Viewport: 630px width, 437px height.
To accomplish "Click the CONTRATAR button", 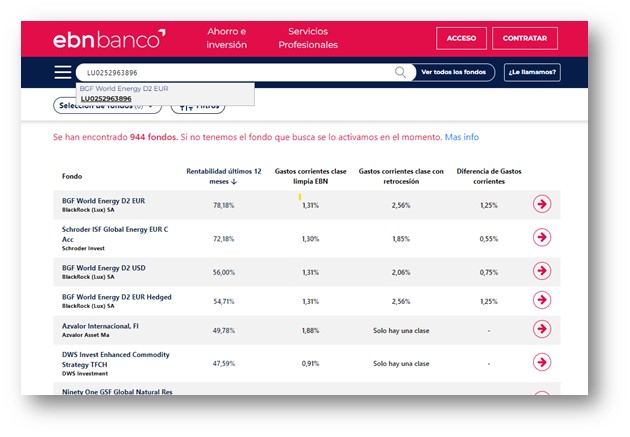I will coord(525,38).
